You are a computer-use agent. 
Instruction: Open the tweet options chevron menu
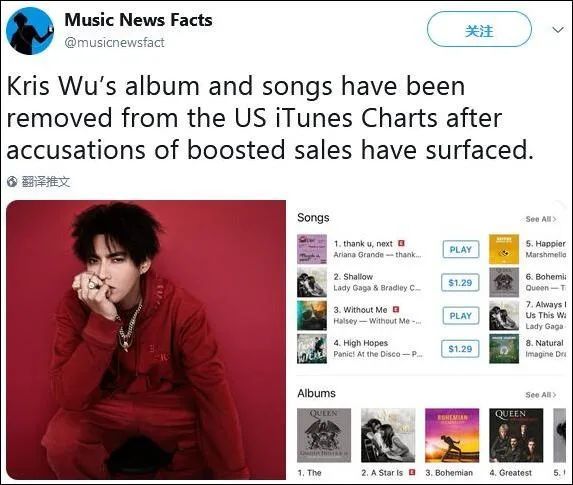[x=558, y=30]
